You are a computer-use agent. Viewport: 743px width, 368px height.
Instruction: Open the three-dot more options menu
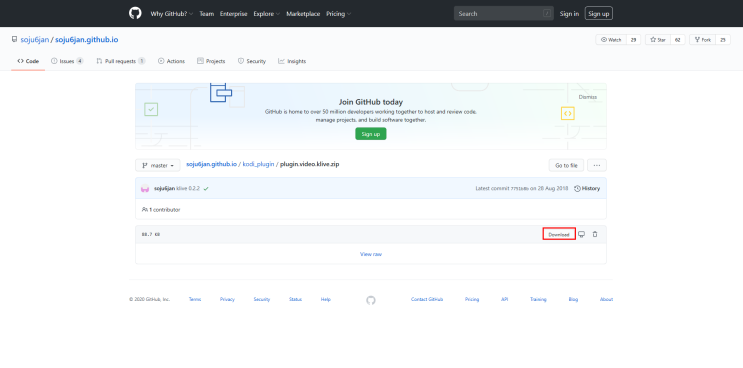pos(597,165)
